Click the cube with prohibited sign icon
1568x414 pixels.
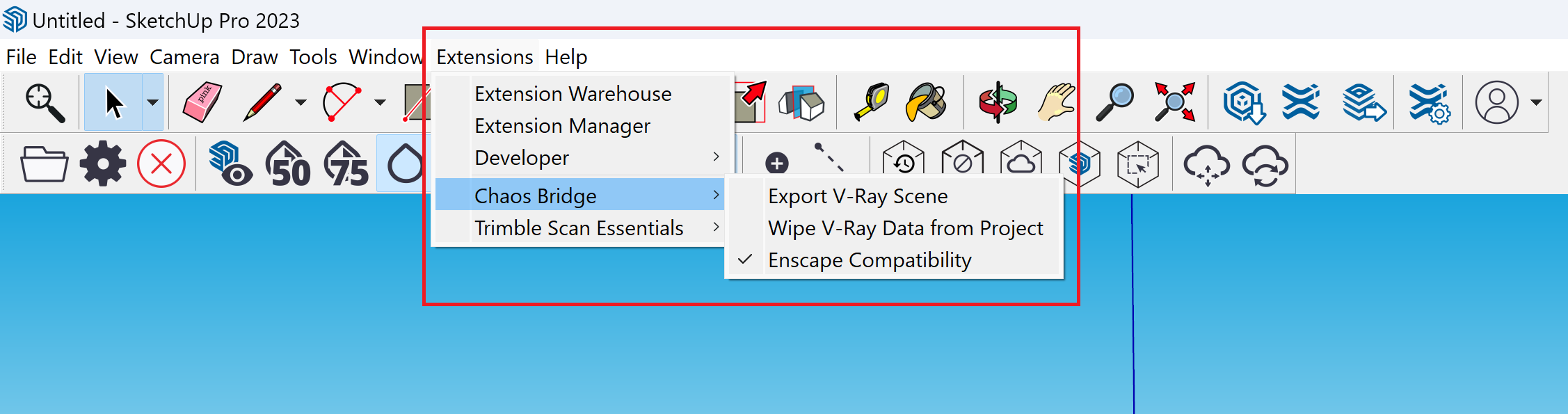[962, 158]
